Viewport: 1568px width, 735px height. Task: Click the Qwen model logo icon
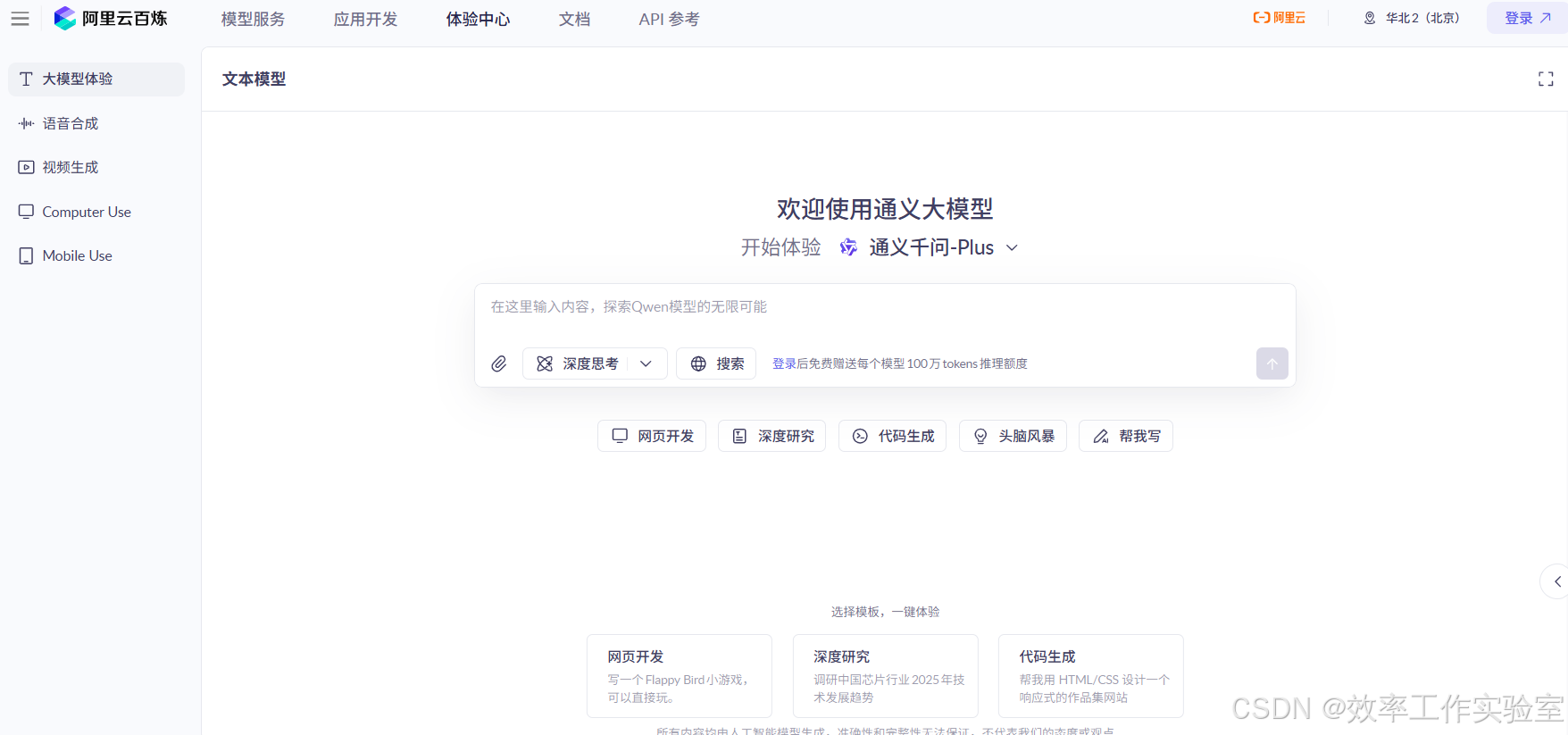pos(848,247)
